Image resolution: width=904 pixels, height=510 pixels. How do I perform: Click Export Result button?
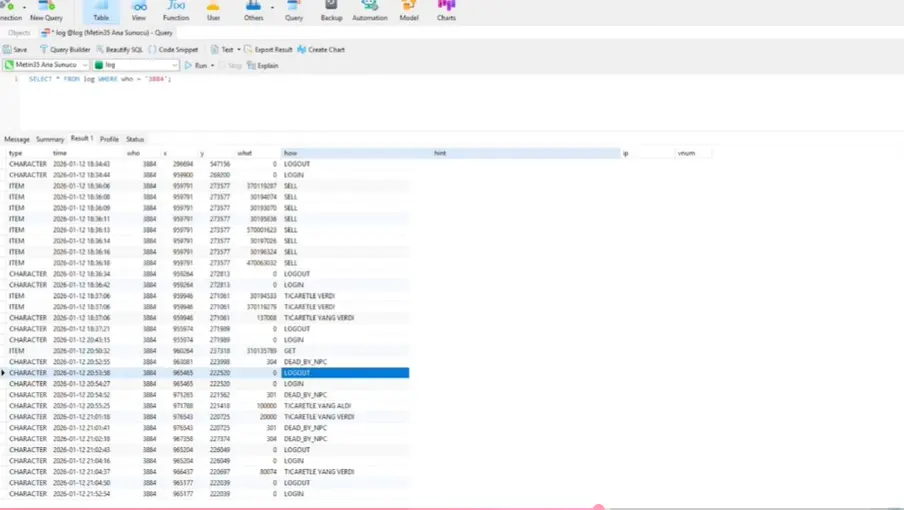pyautogui.click(x=268, y=49)
